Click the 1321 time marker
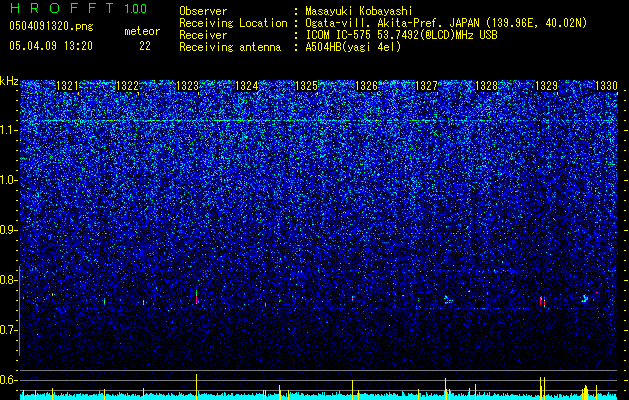 (x=67, y=86)
